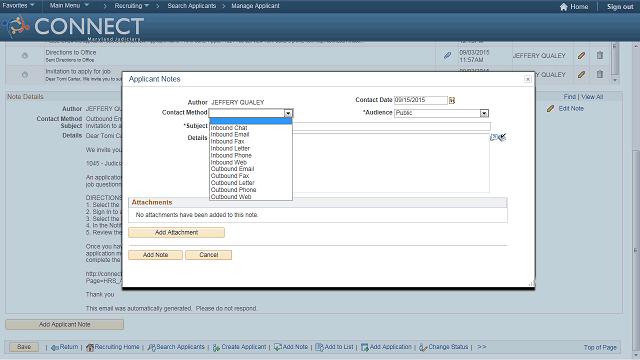Click the View All link
Image resolution: width=640 pixels, height=360 pixels.
point(592,97)
